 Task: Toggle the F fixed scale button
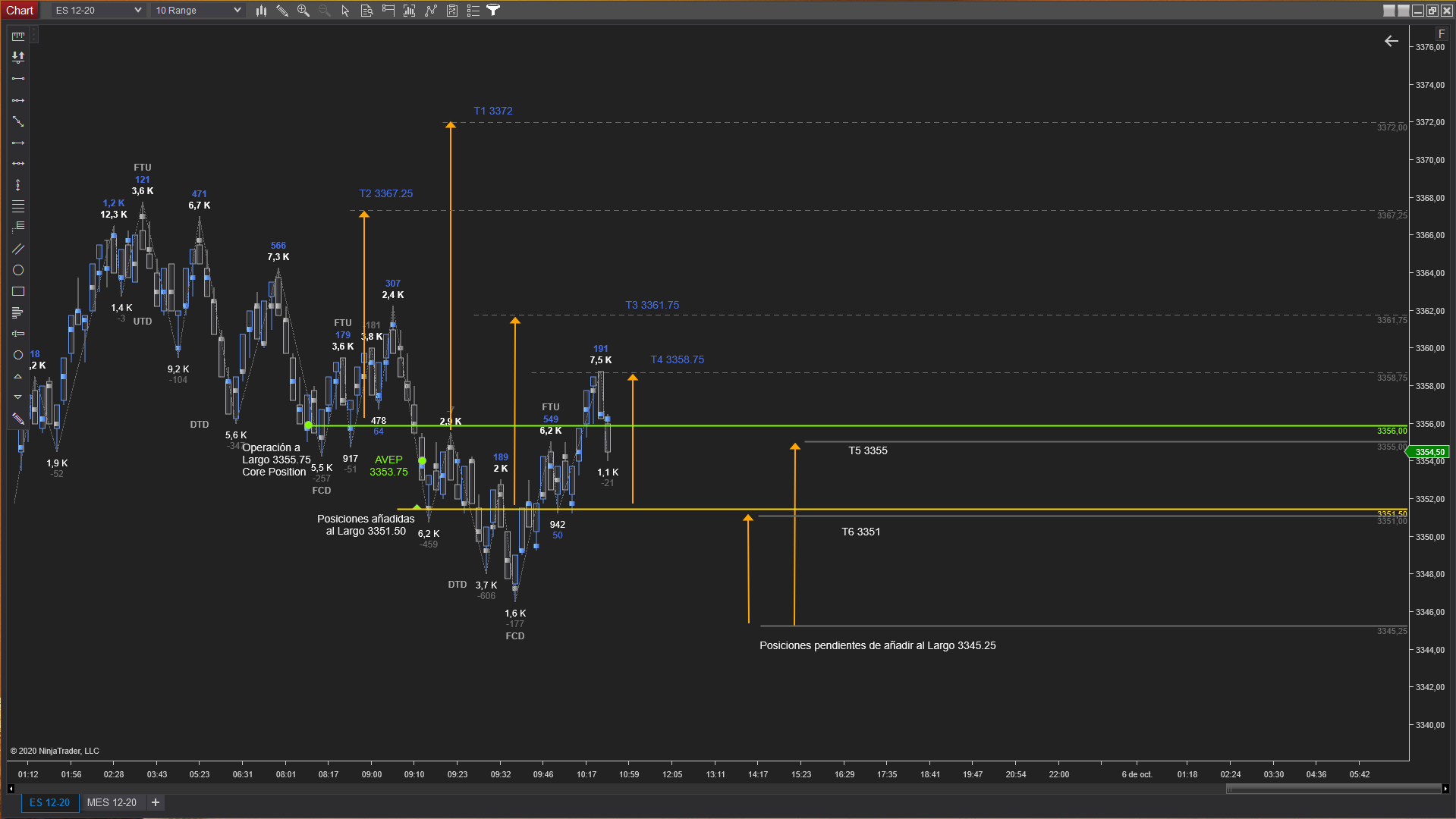point(1442,34)
